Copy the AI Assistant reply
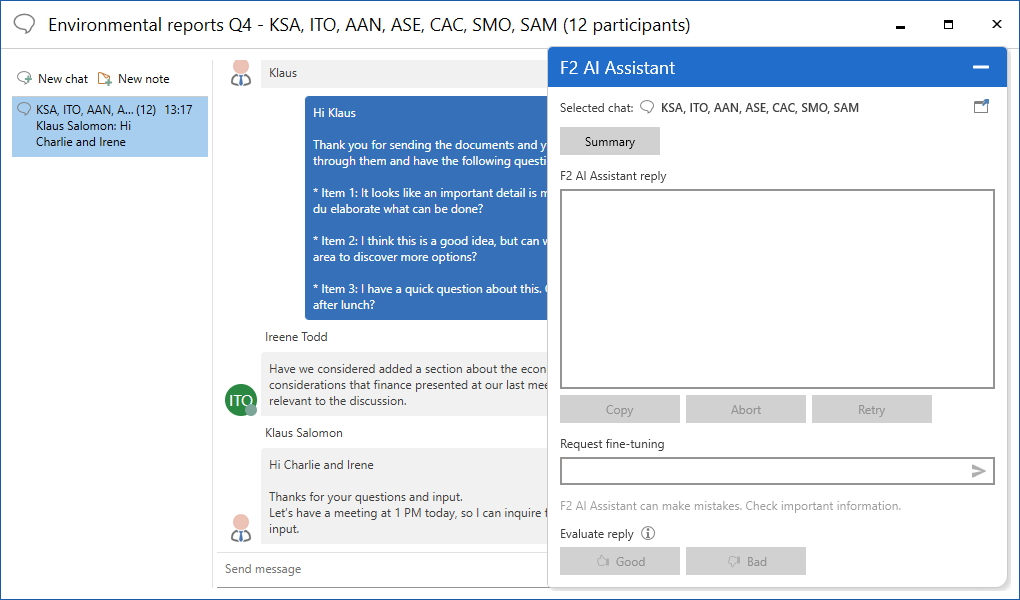The width and height of the screenshot is (1020, 600). [x=619, y=409]
